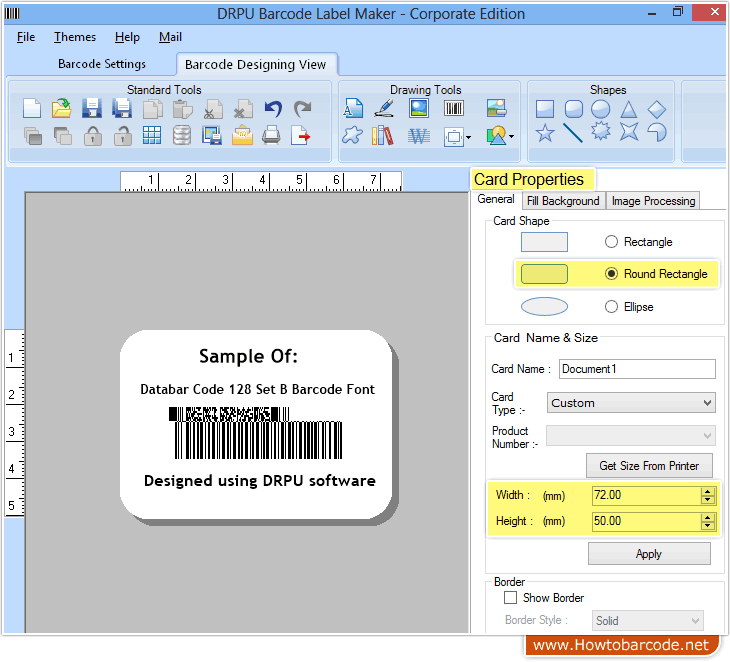
Task: Insert WordArt with the W icon
Action: point(419,136)
